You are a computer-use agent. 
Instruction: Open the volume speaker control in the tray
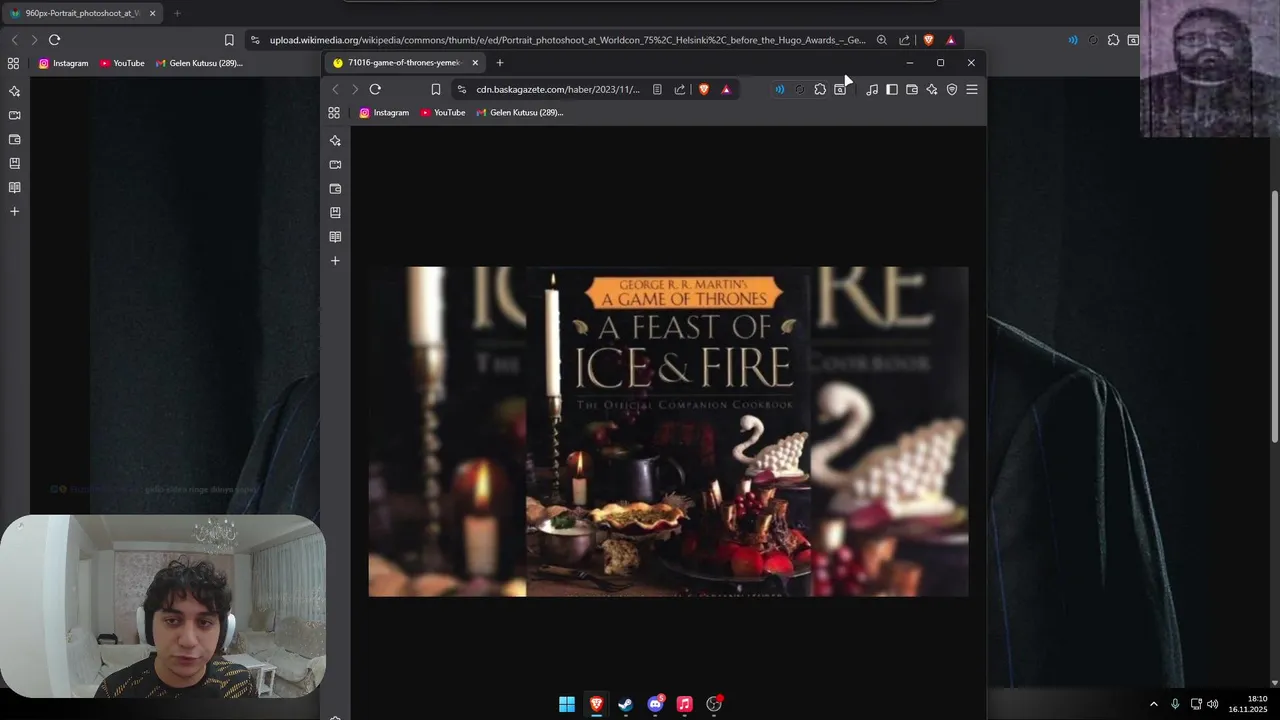(1213, 704)
